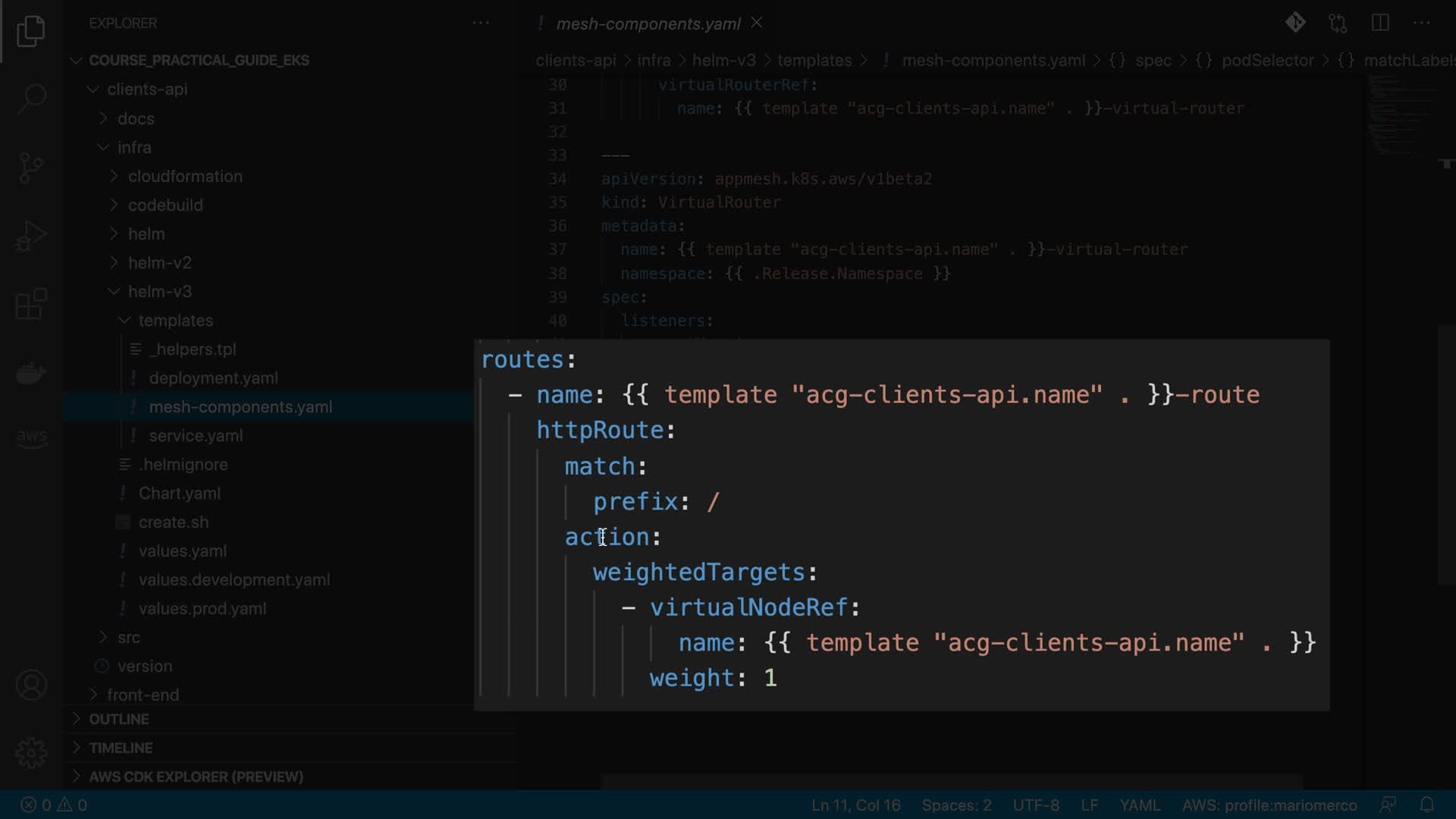Image resolution: width=1456 pixels, height=819 pixels.
Task: Select the mesh-components.yaml editor tab
Action: [648, 24]
